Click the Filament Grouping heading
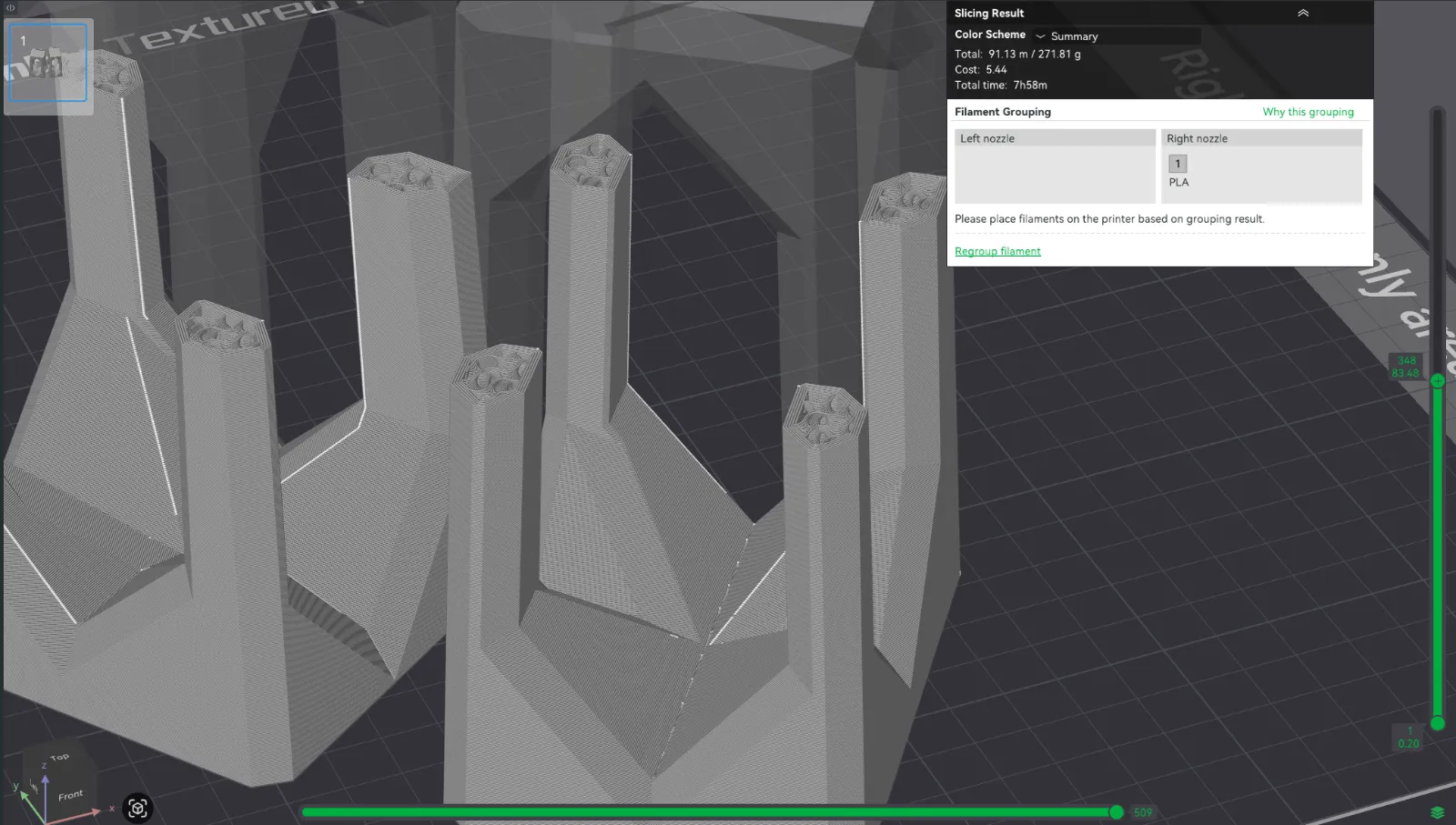Viewport: 1456px width, 825px height. point(1003,112)
